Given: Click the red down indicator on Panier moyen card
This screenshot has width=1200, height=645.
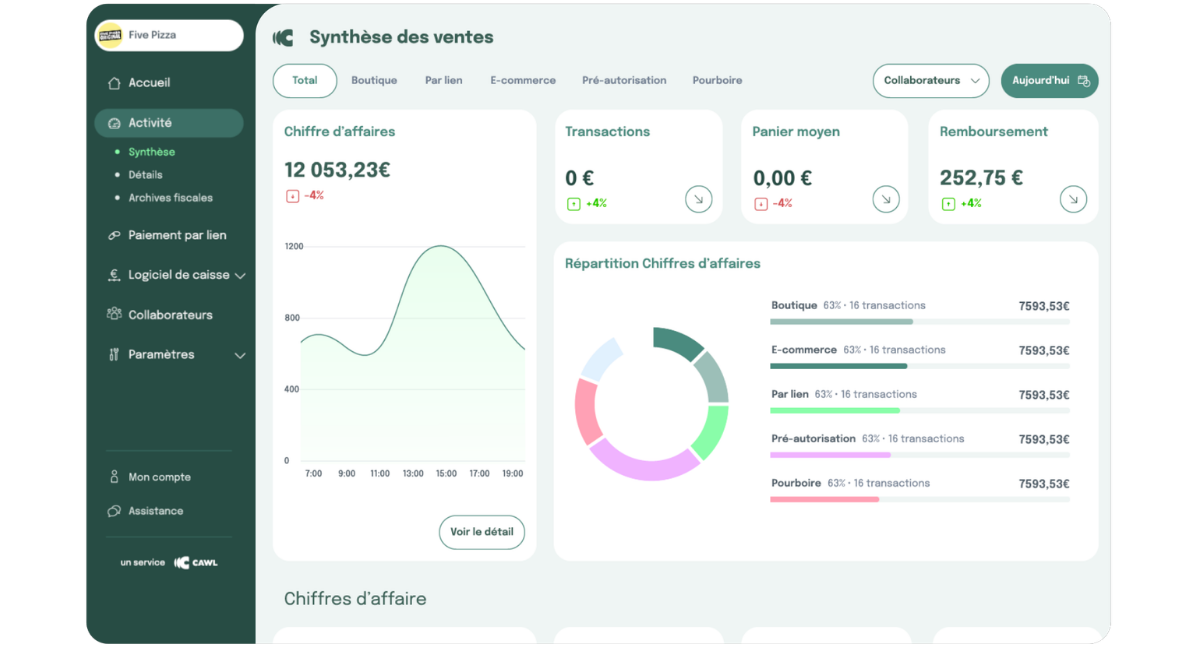Looking at the screenshot, I should pyautogui.click(x=761, y=204).
